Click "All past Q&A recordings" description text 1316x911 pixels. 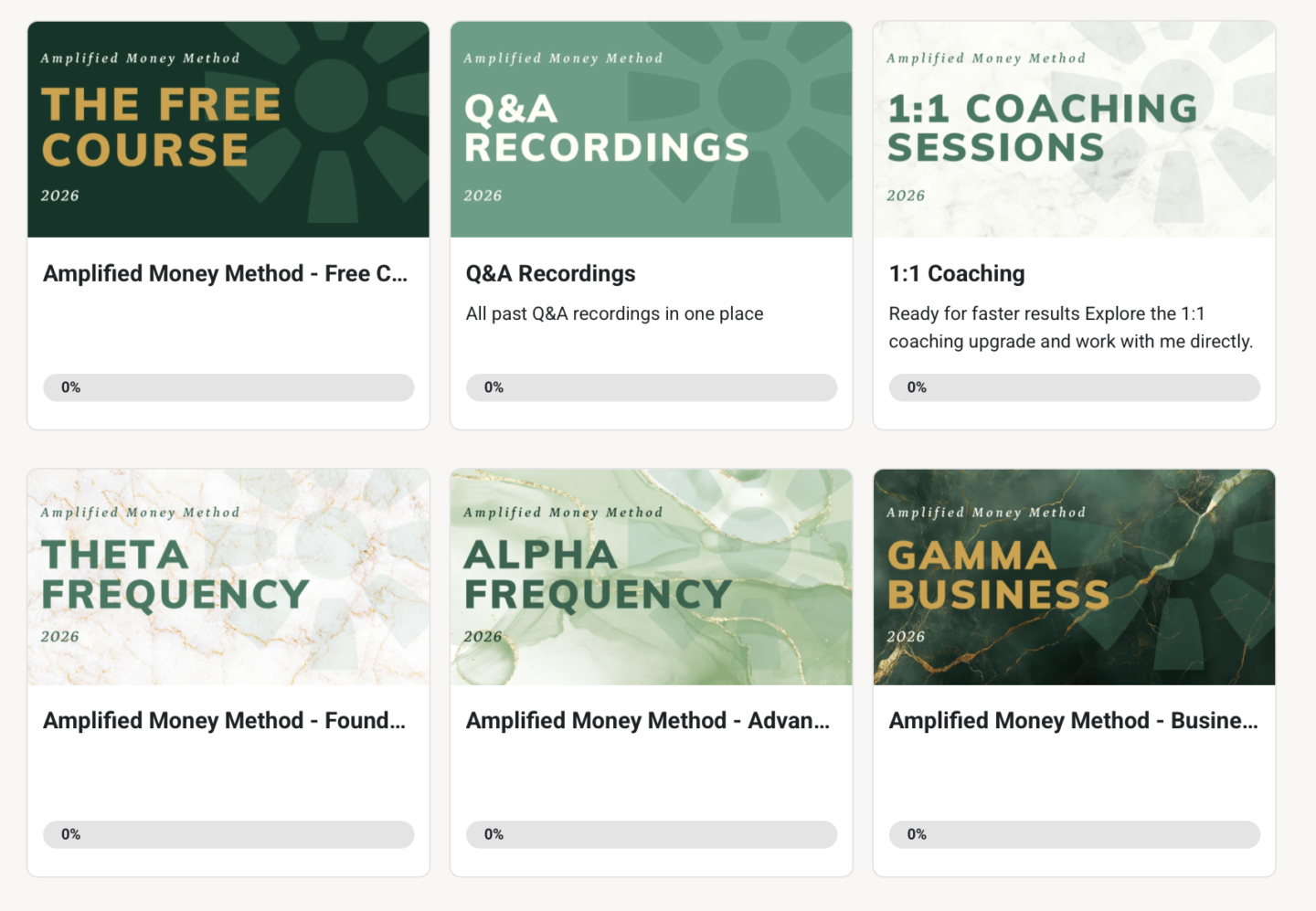tap(614, 314)
